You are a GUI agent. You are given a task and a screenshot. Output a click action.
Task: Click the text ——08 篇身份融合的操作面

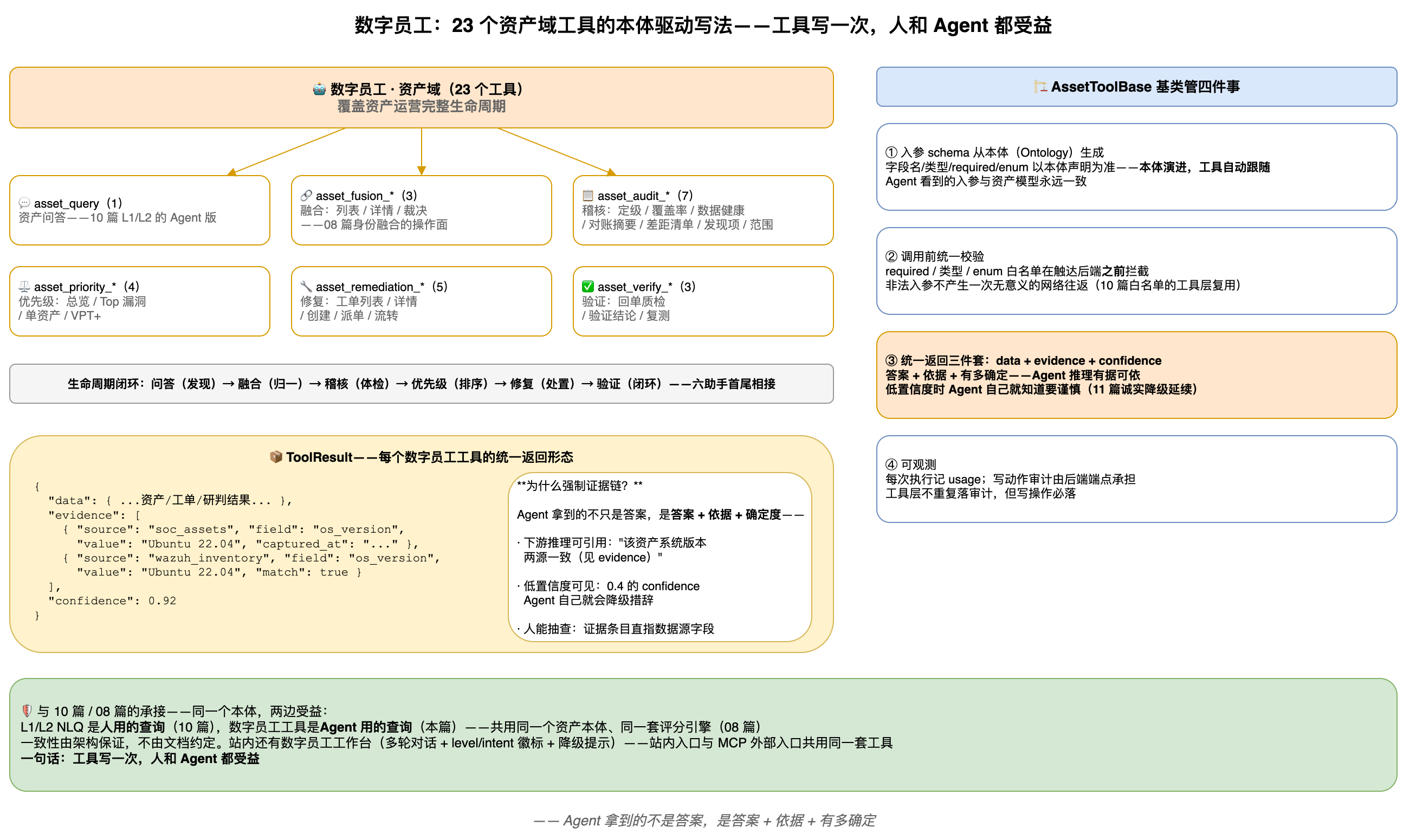(373, 225)
